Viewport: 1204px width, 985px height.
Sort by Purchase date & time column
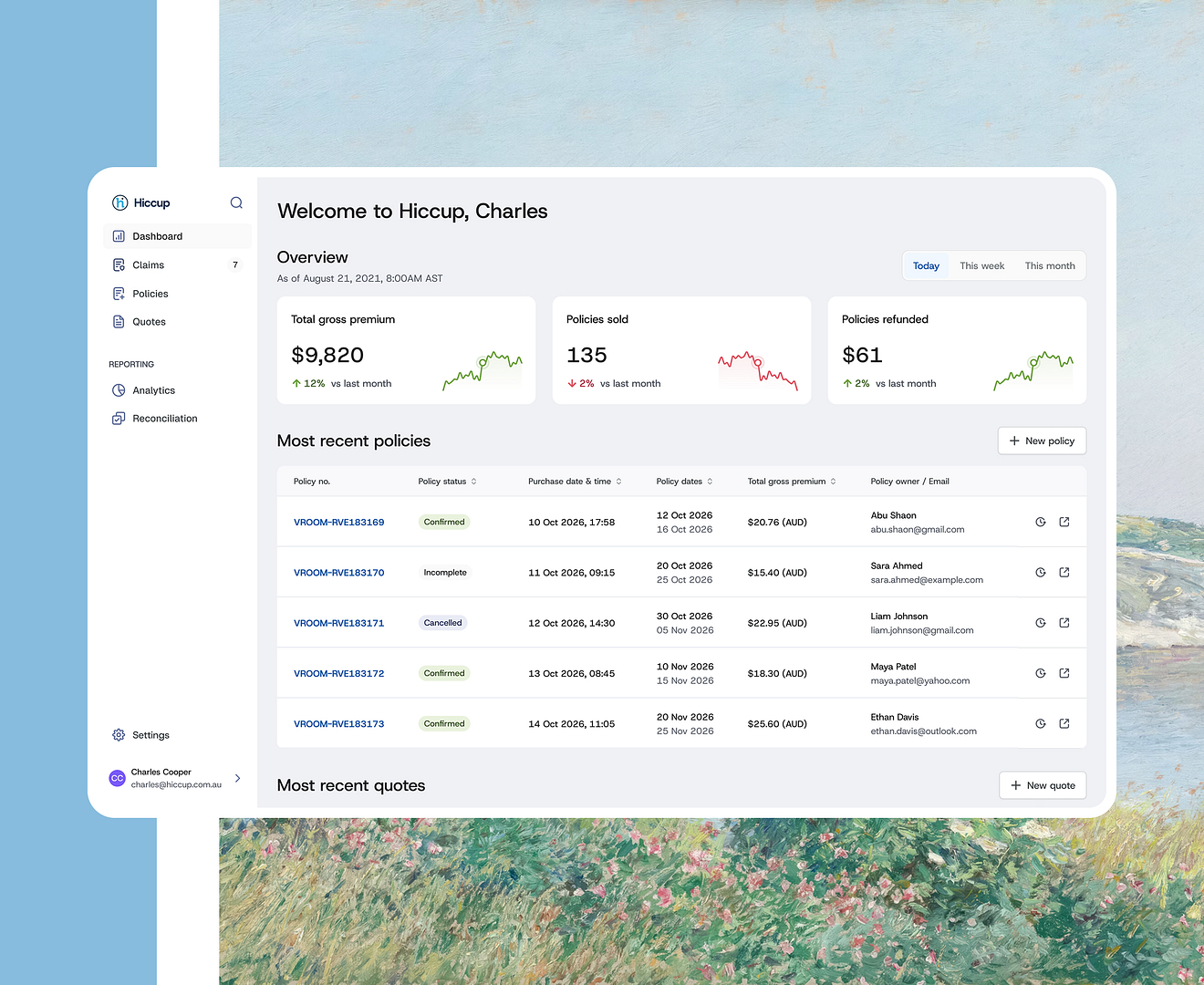pyautogui.click(x=575, y=481)
